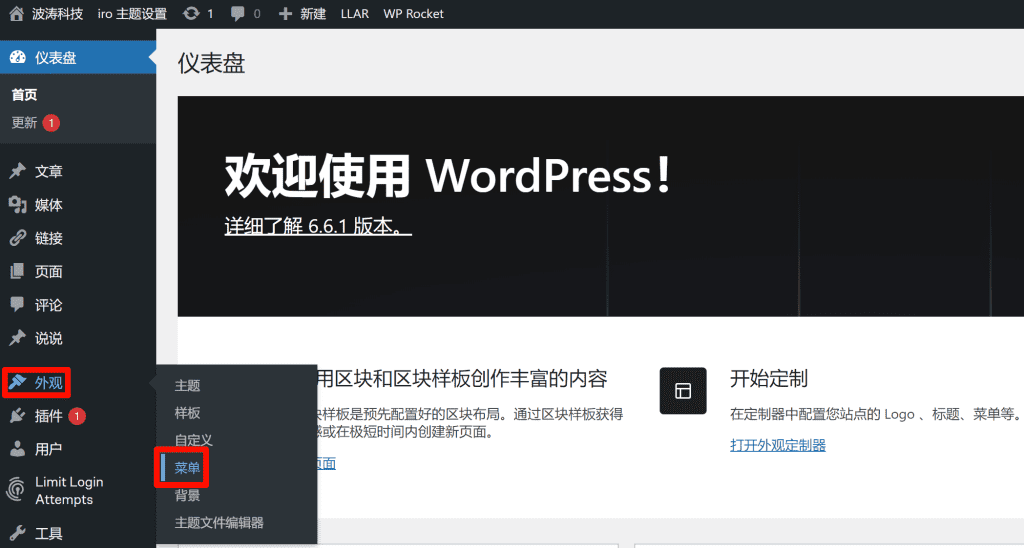Click the paintbrush icon beside 外观
The width and height of the screenshot is (1024, 548).
click(18, 382)
